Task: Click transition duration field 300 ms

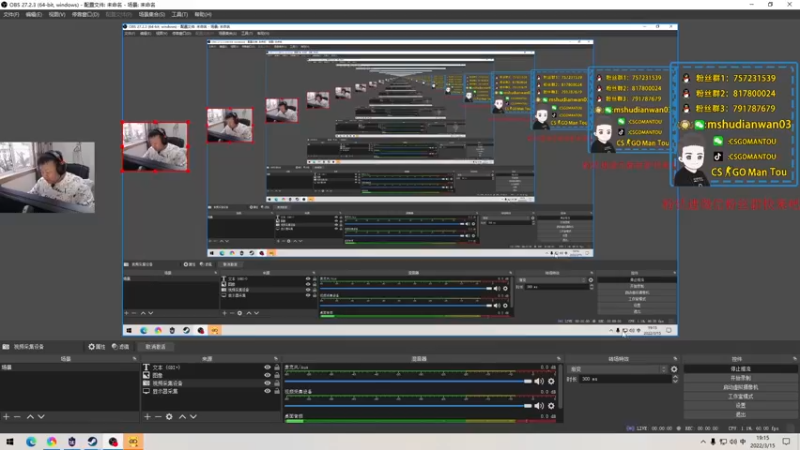Action: point(625,379)
